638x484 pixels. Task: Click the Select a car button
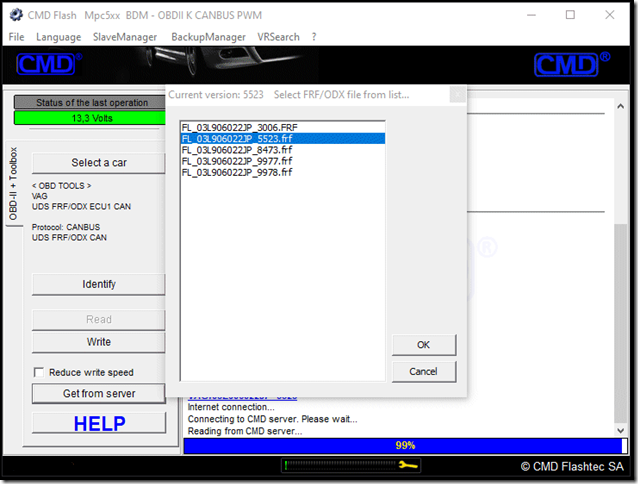click(99, 163)
